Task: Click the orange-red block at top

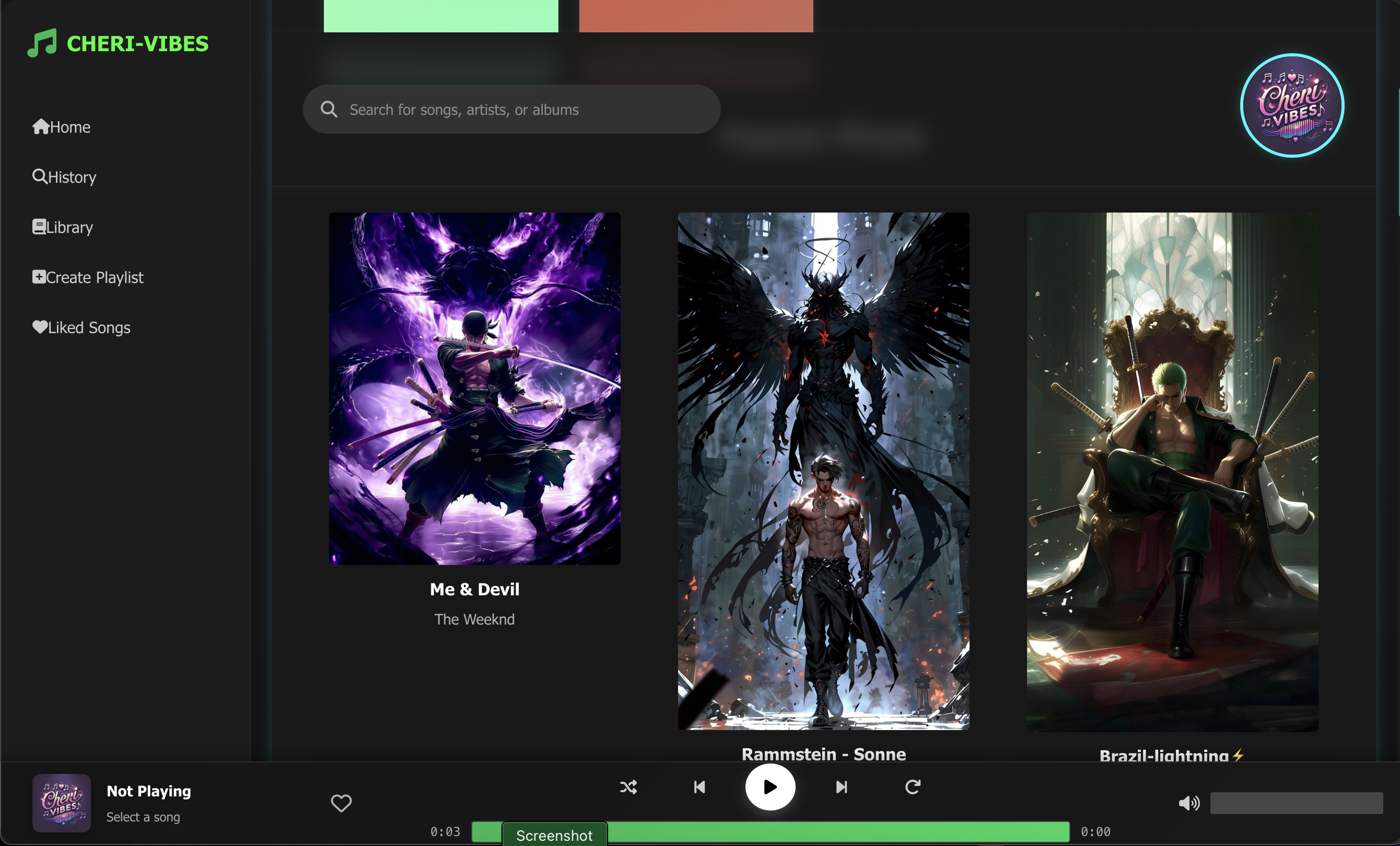Action: (x=696, y=16)
